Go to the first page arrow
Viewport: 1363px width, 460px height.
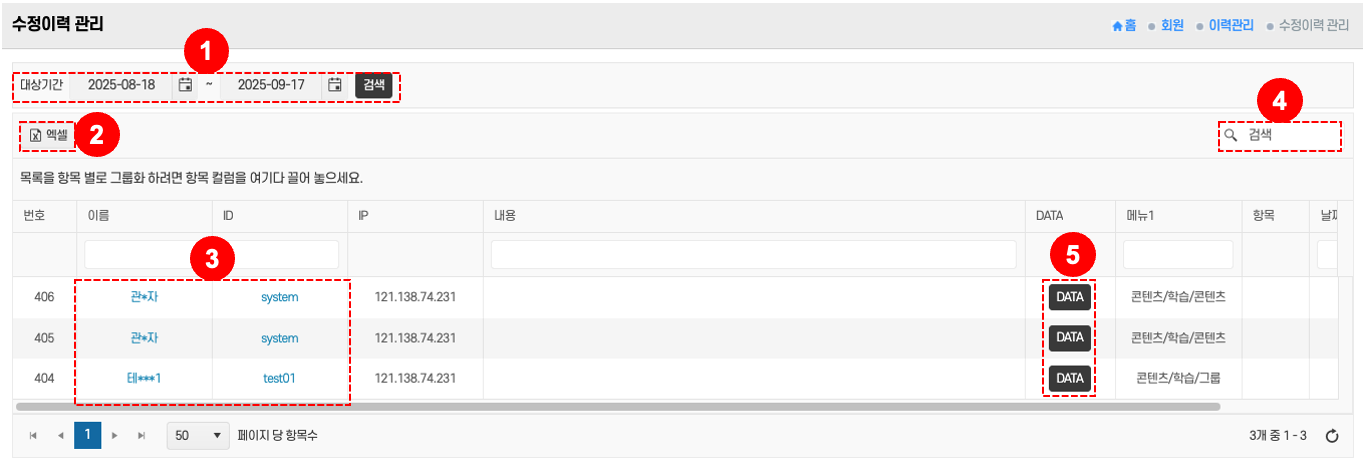(34, 436)
